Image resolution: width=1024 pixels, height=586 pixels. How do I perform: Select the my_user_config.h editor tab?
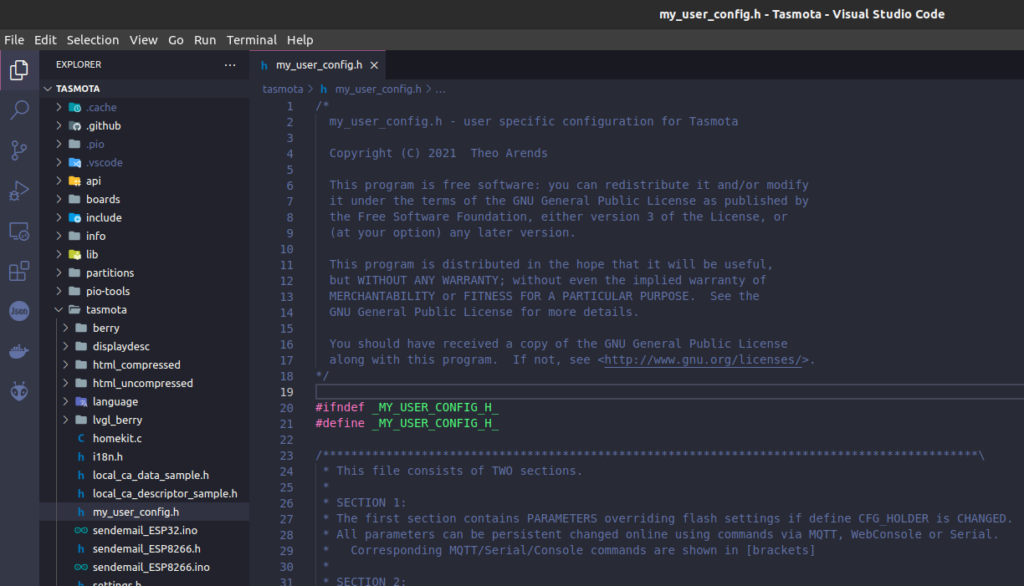pyautogui.click(x=319, y=65)
